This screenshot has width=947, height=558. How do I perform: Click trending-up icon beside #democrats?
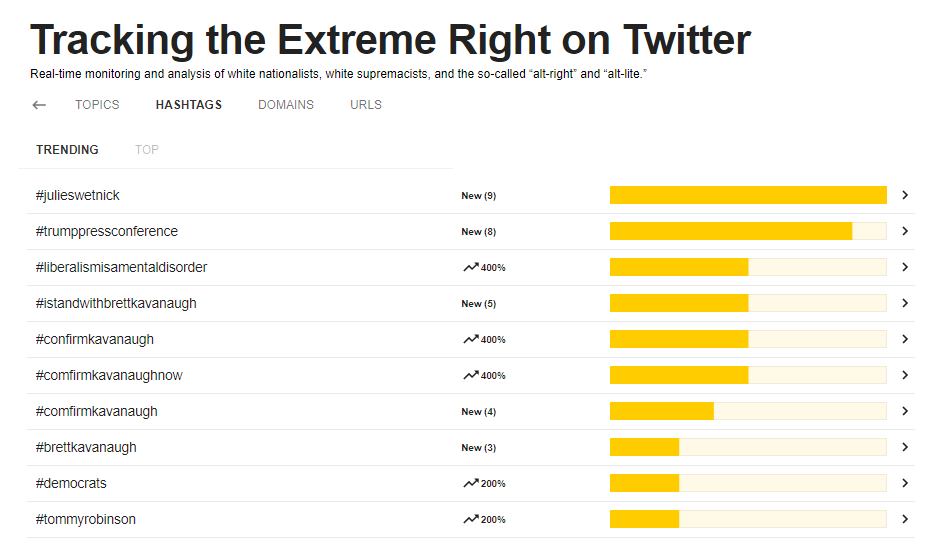470,483
